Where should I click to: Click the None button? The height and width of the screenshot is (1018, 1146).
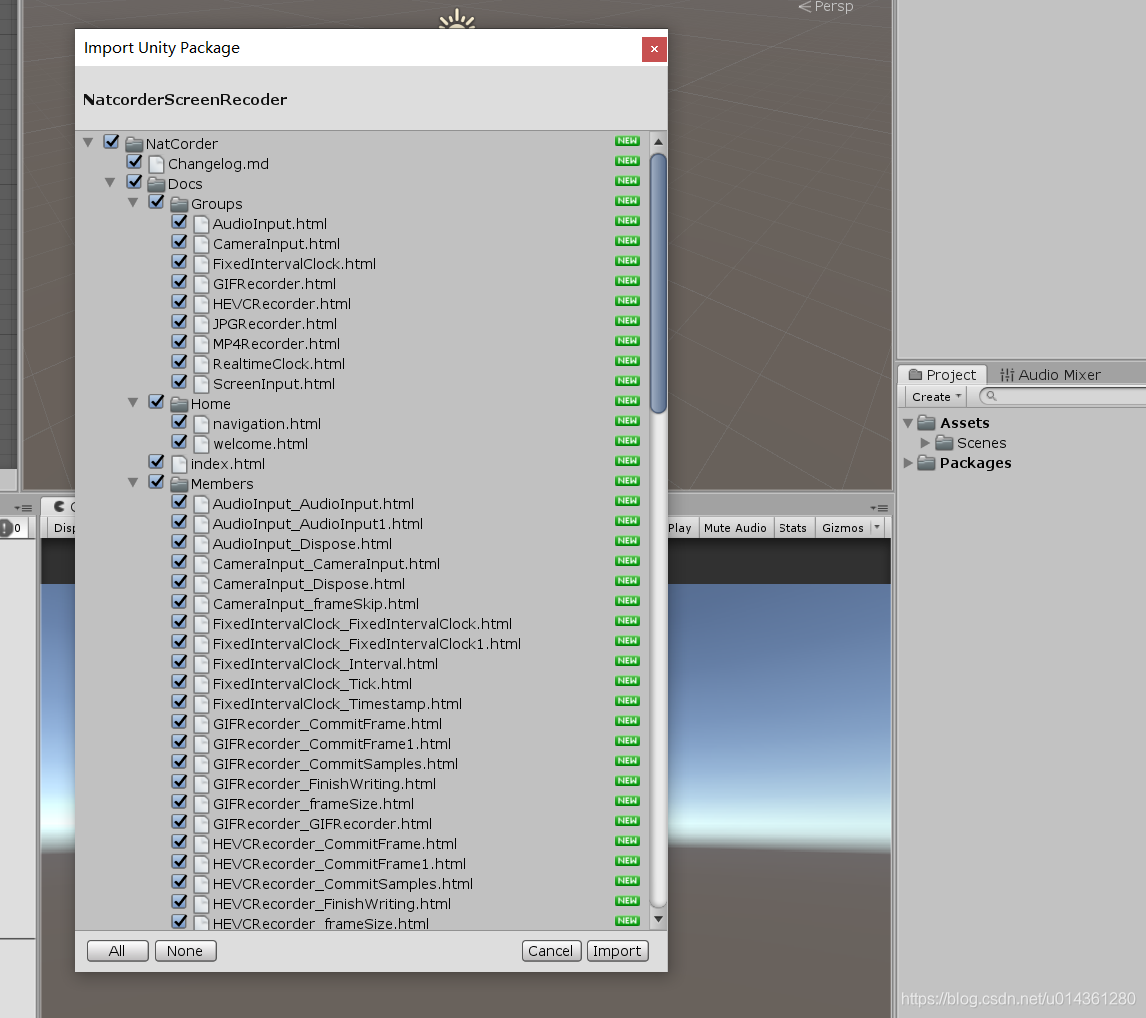click(x=185, y=951)
